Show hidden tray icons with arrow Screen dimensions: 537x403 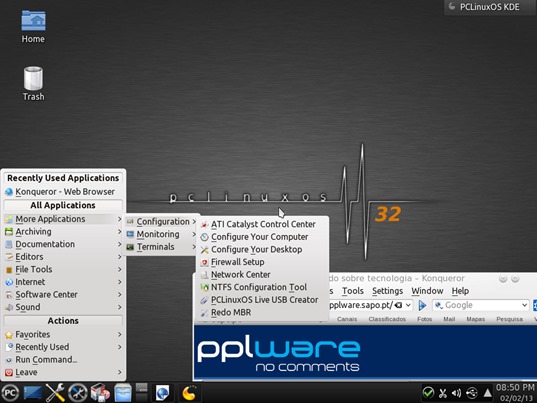pyautogui.click(x=487, y=393)
